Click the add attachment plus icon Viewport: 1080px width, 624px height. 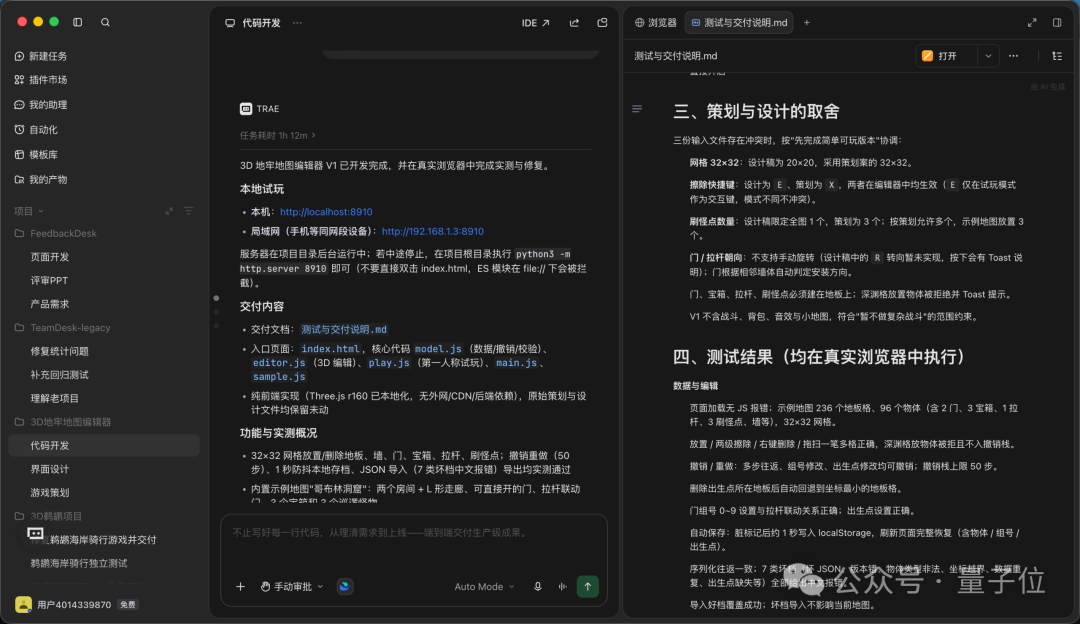pos(240,586)
